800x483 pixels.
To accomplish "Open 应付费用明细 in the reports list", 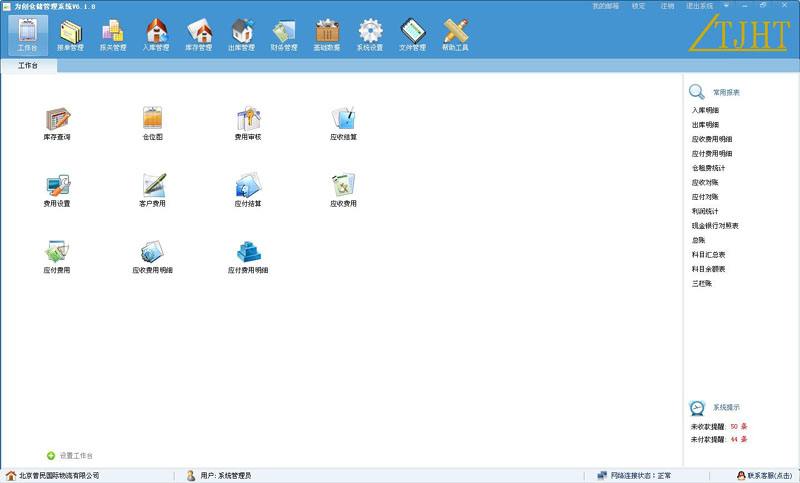I will click(712, 154).
